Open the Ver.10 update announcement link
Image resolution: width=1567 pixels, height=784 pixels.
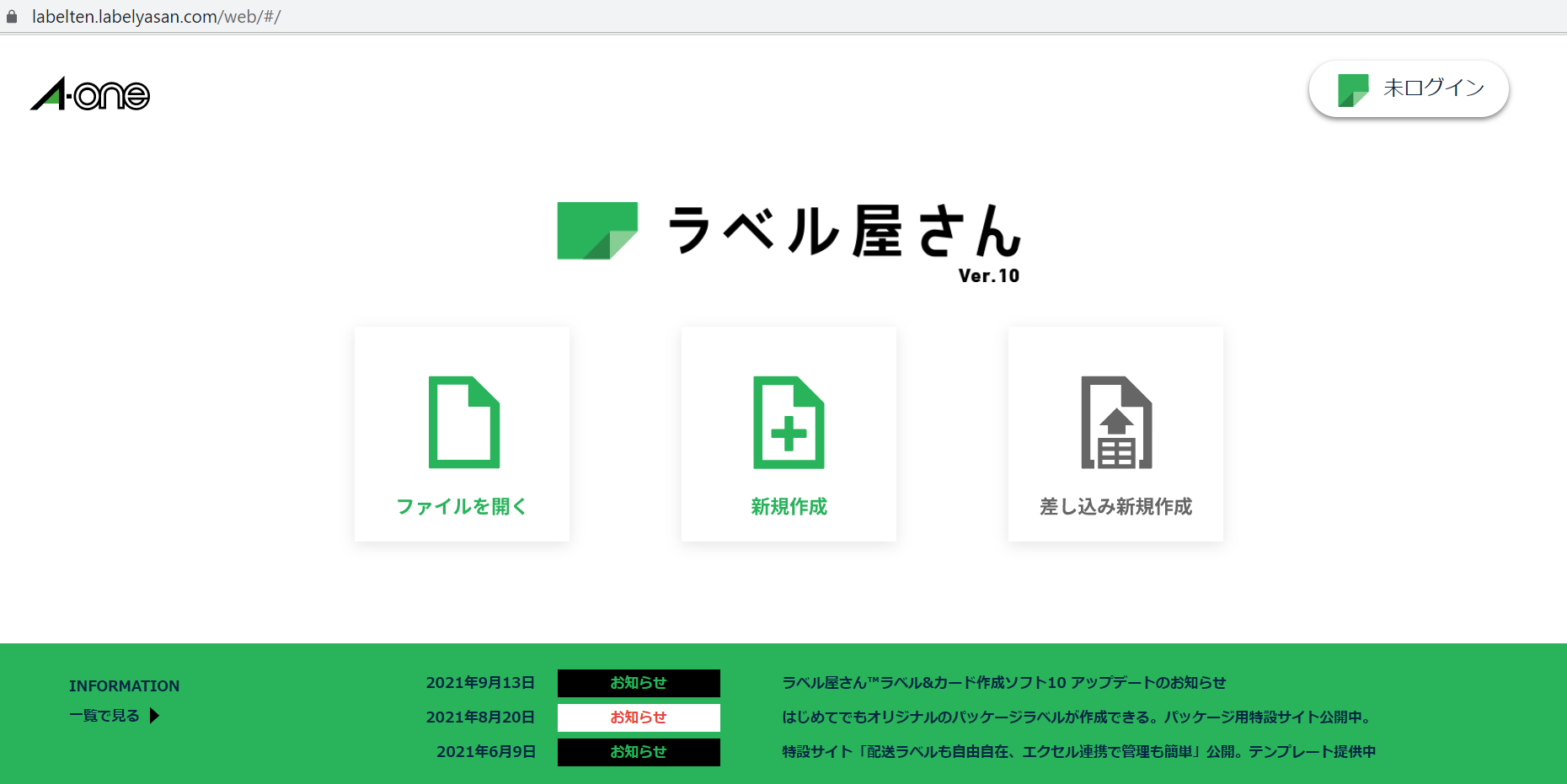(1003, 683)
